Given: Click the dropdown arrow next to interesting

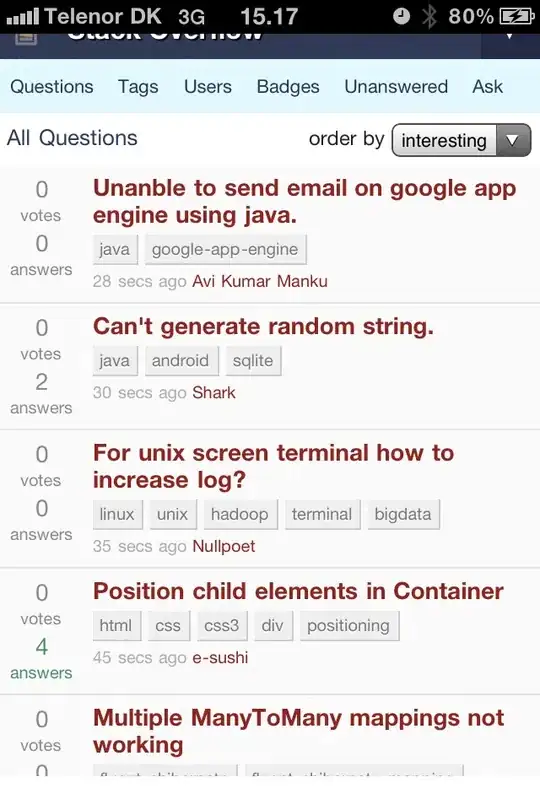Looking at the screenshot, I should point(513,140).
